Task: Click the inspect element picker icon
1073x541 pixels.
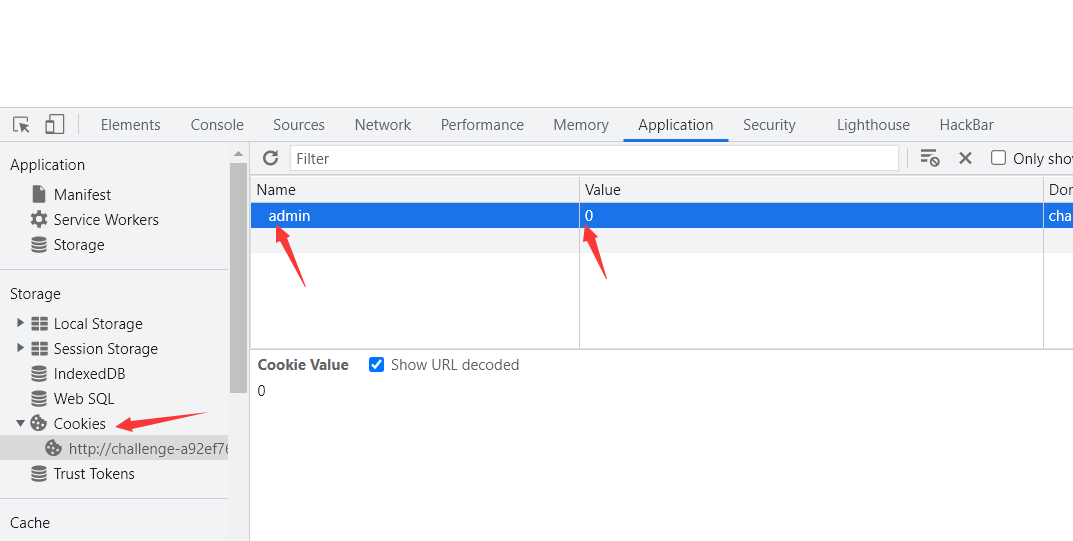Action: [21, 125]
